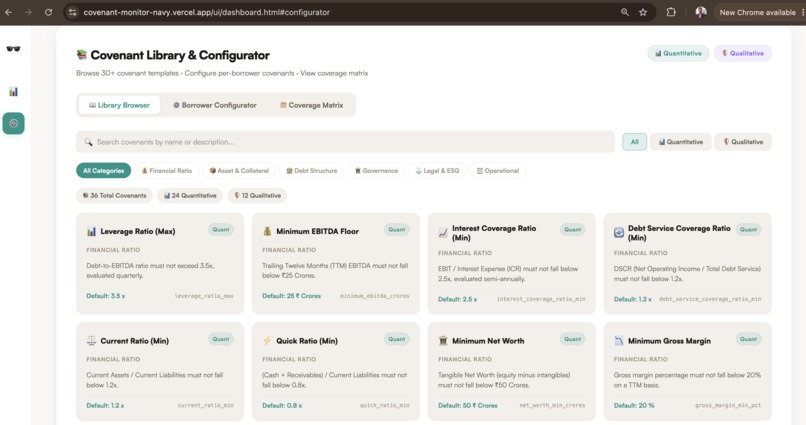Screen dimensions: 806x425
Task: Click the interest_coverage_ratio_min key text
Action: 541,299
